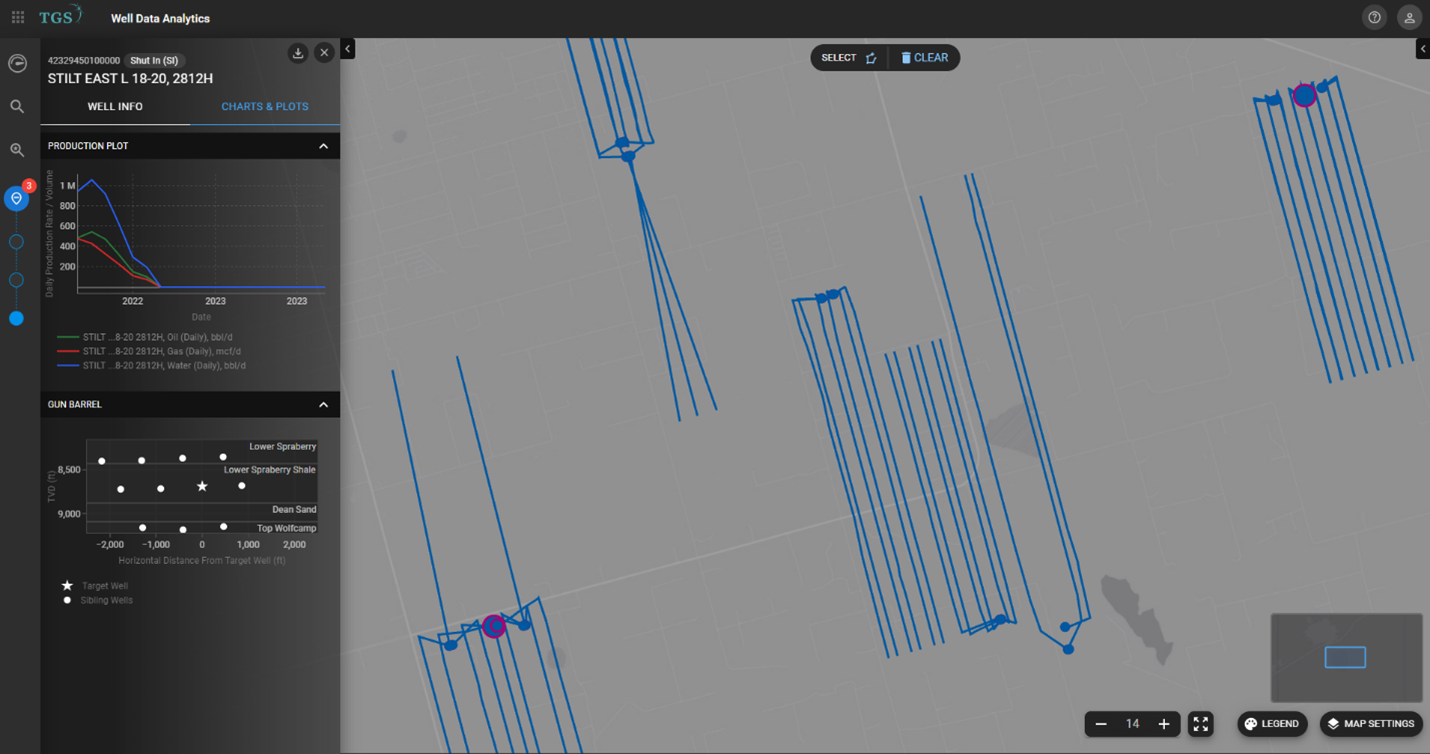Expand the right side panel arrow
Viewport: 1430px width, 754px height.
pos(1422,48)
